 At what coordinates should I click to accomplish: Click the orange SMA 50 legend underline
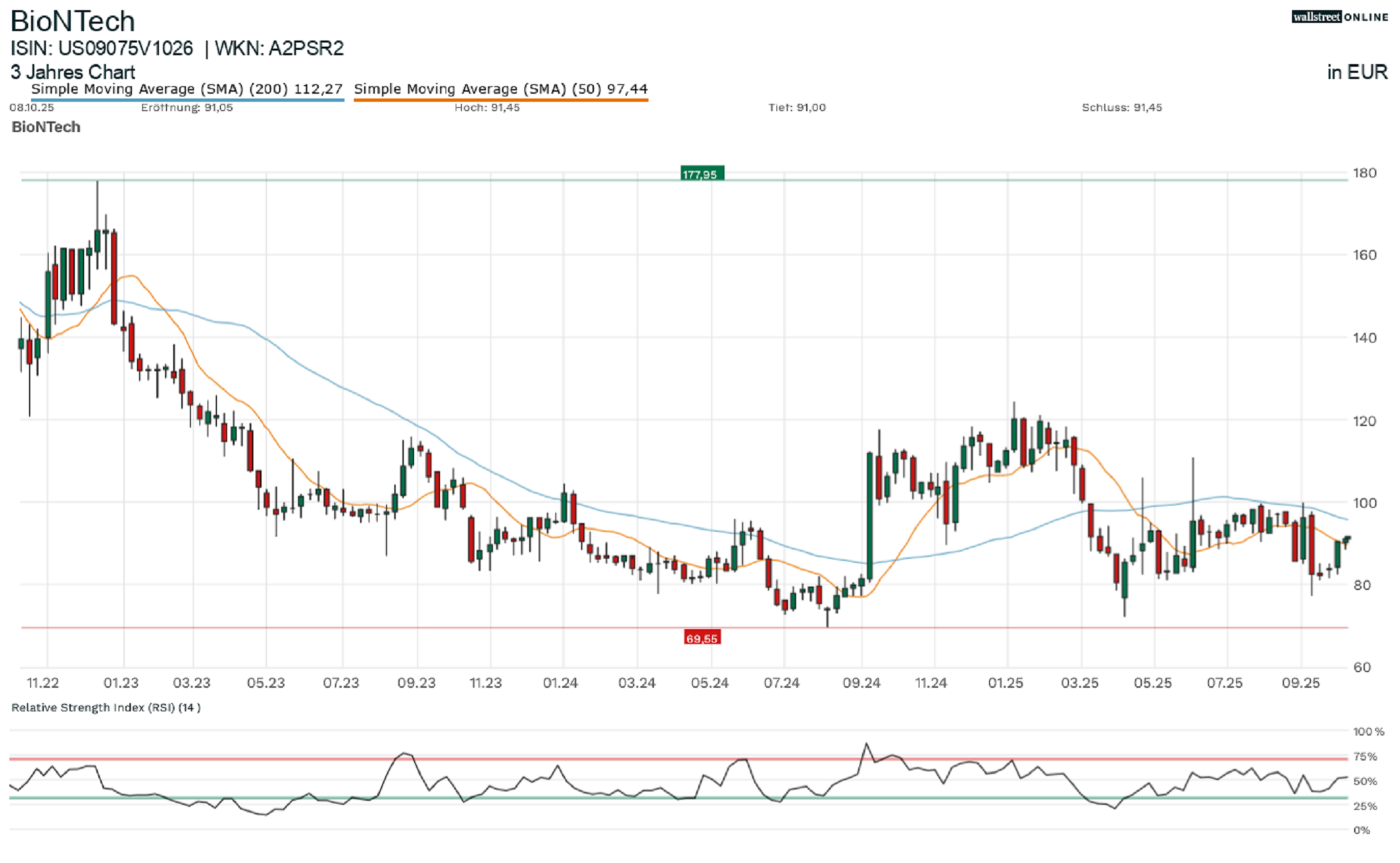[x=500, y=100]
